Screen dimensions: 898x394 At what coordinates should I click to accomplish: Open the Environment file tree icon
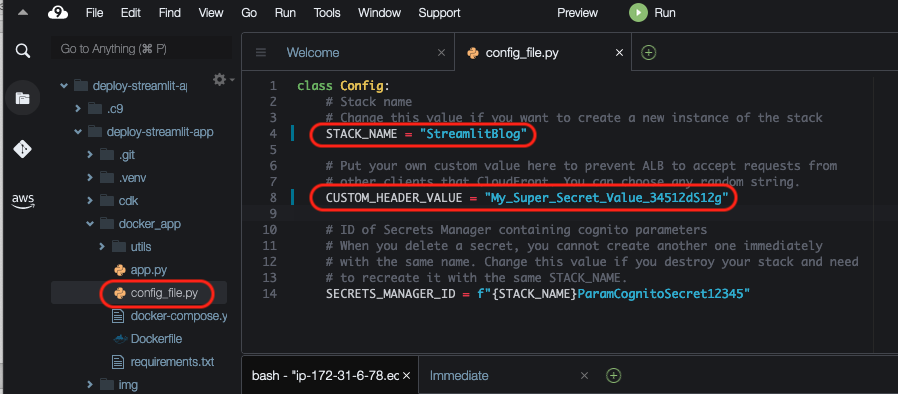pos(22,98)
